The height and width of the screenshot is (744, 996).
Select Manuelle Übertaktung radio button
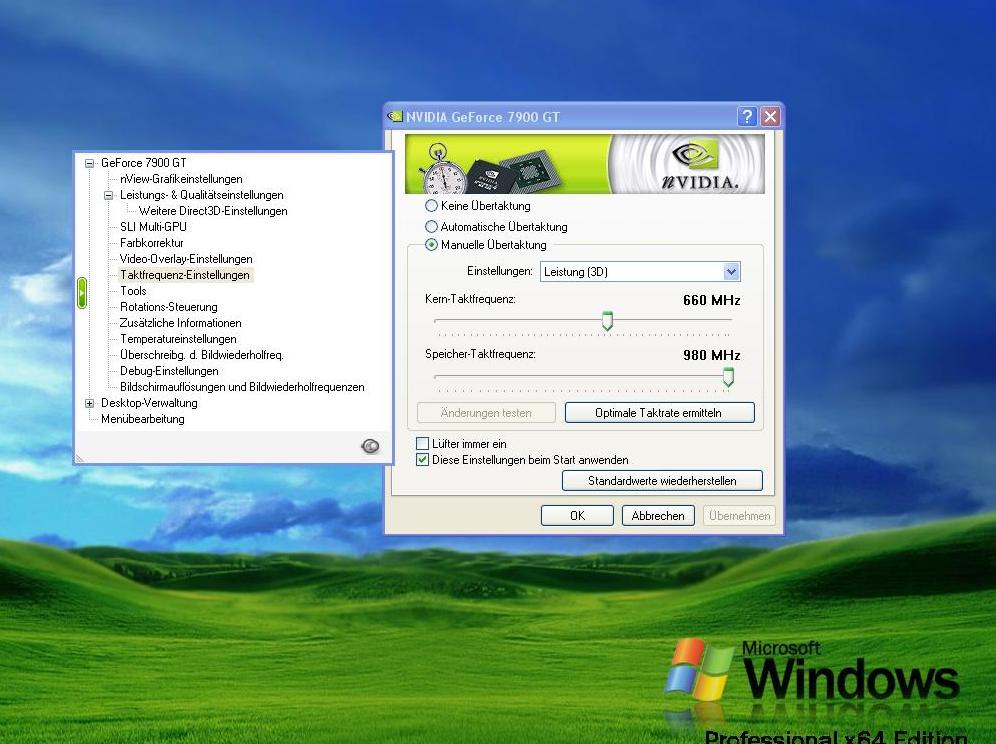tap(431, 245)
